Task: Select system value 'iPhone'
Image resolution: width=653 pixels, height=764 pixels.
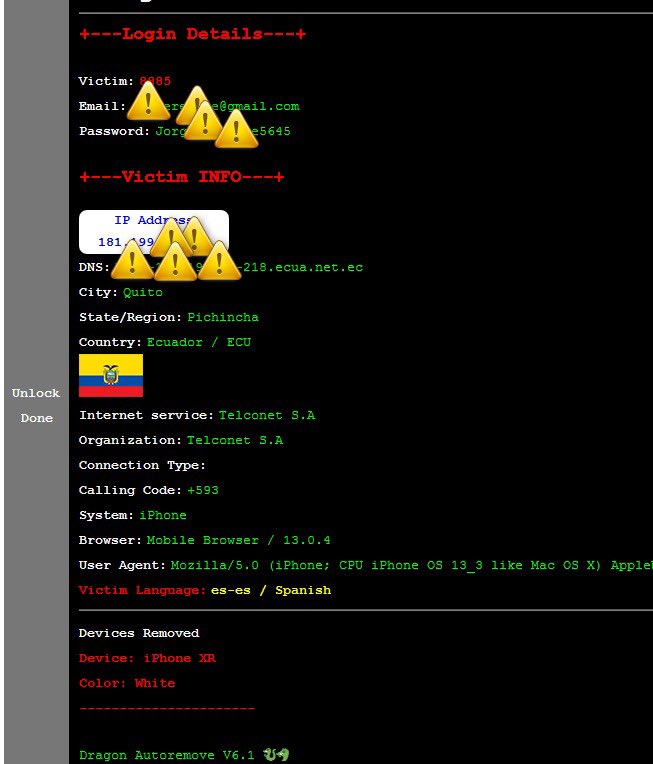Action: point(163,515)
